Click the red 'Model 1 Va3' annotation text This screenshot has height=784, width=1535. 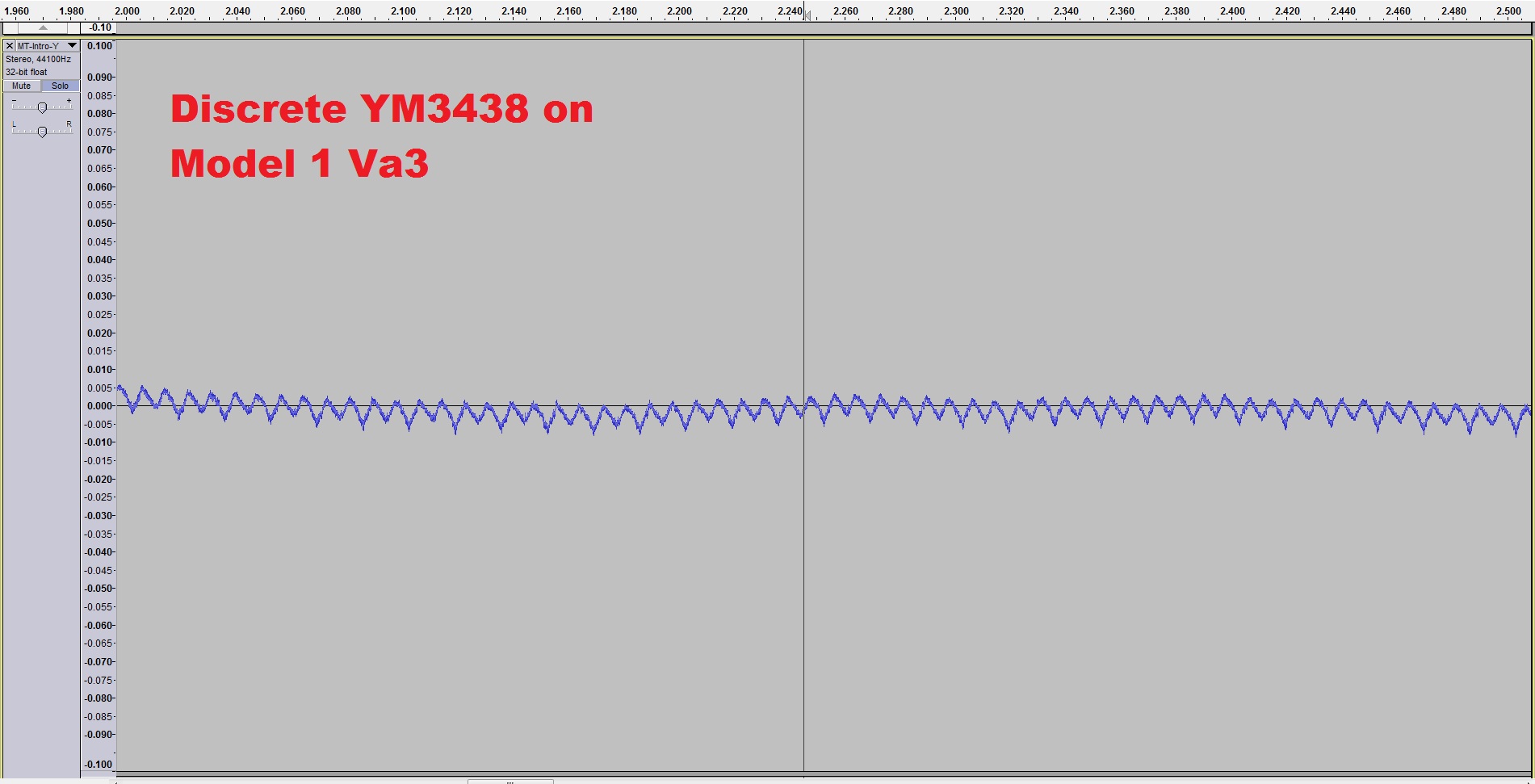(x=299, y=163)
